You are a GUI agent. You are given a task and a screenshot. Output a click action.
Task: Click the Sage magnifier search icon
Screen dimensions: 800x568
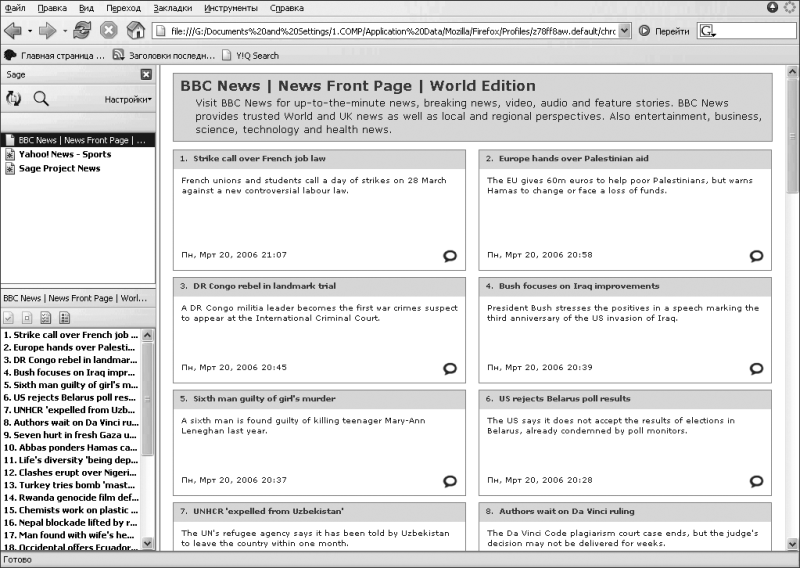tap(41, 98)
